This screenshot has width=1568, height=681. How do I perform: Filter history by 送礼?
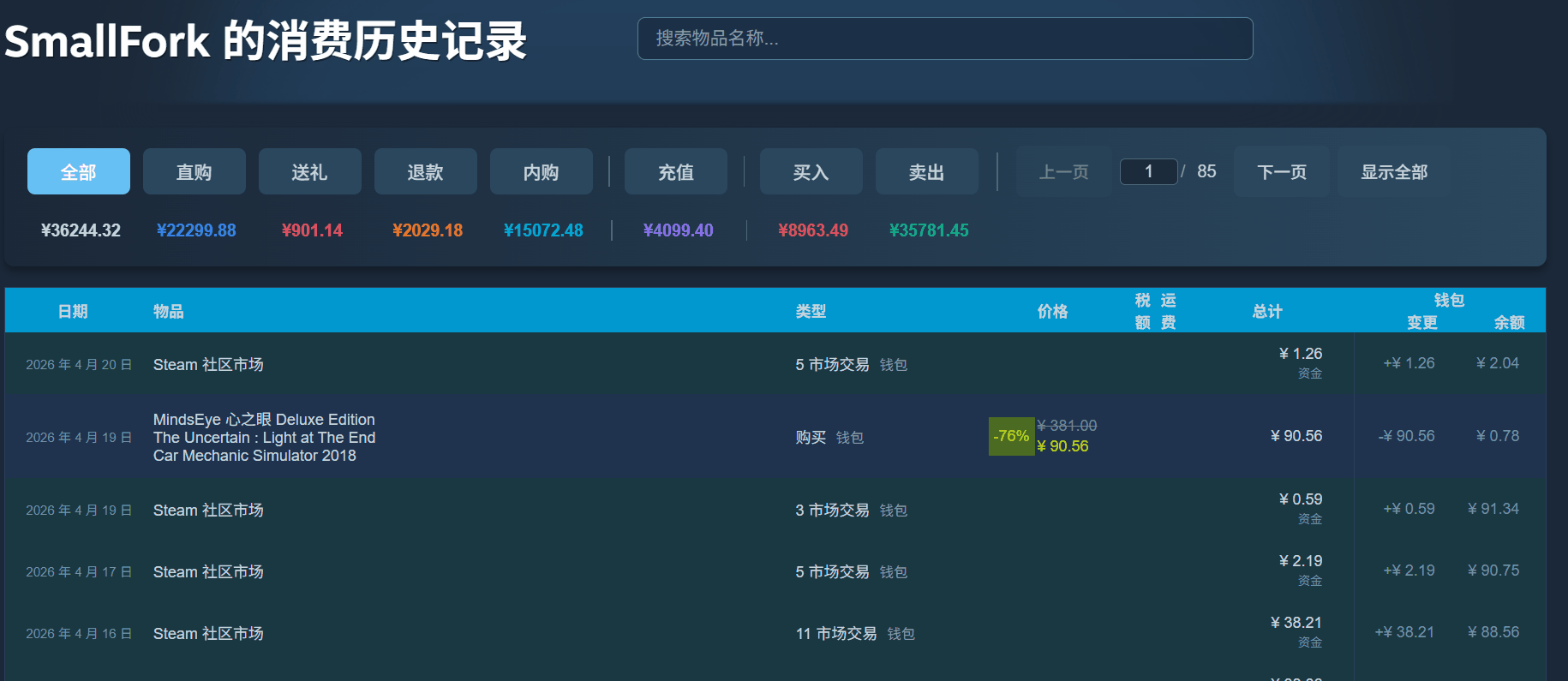point(309,172)
